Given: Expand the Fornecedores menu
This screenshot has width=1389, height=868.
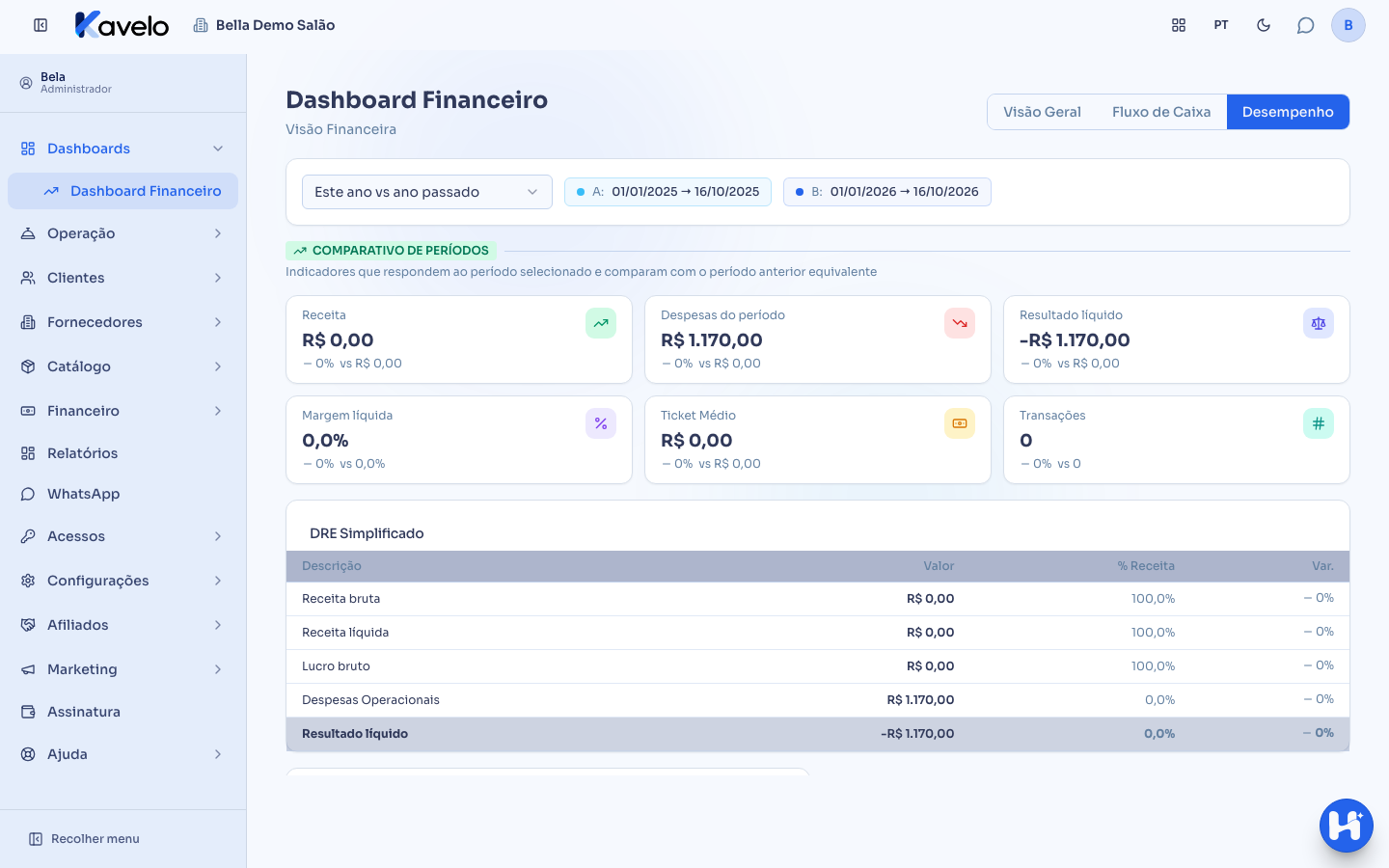Looking at the screenshot, I should (123, 322).
